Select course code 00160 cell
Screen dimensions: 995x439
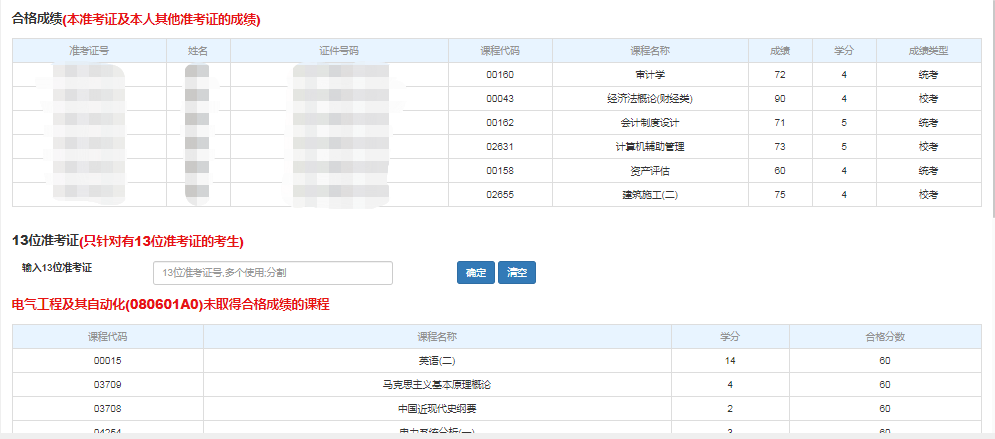(x=499, y=75)
